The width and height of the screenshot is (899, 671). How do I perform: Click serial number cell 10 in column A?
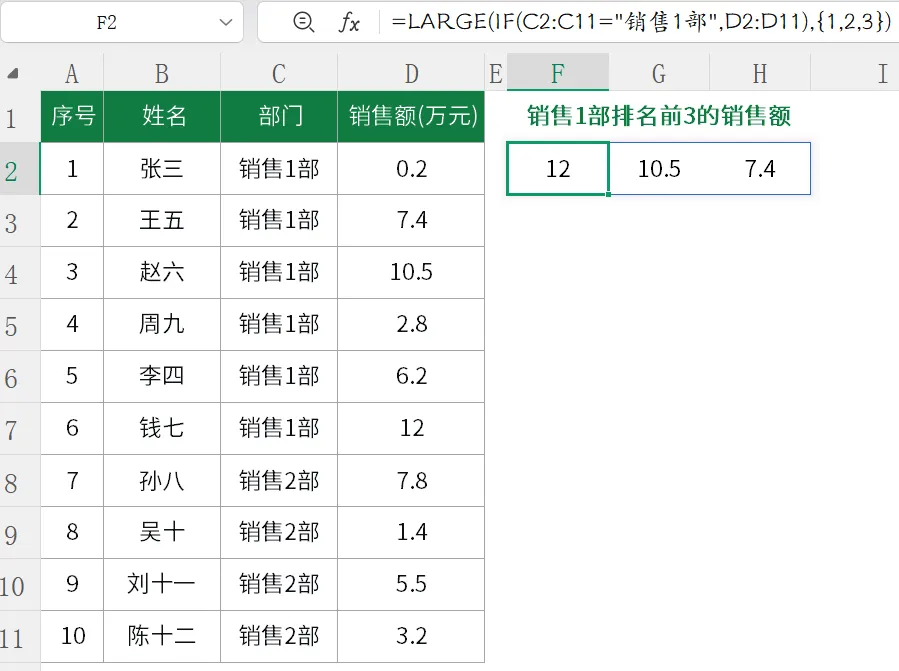click(72, 636)
